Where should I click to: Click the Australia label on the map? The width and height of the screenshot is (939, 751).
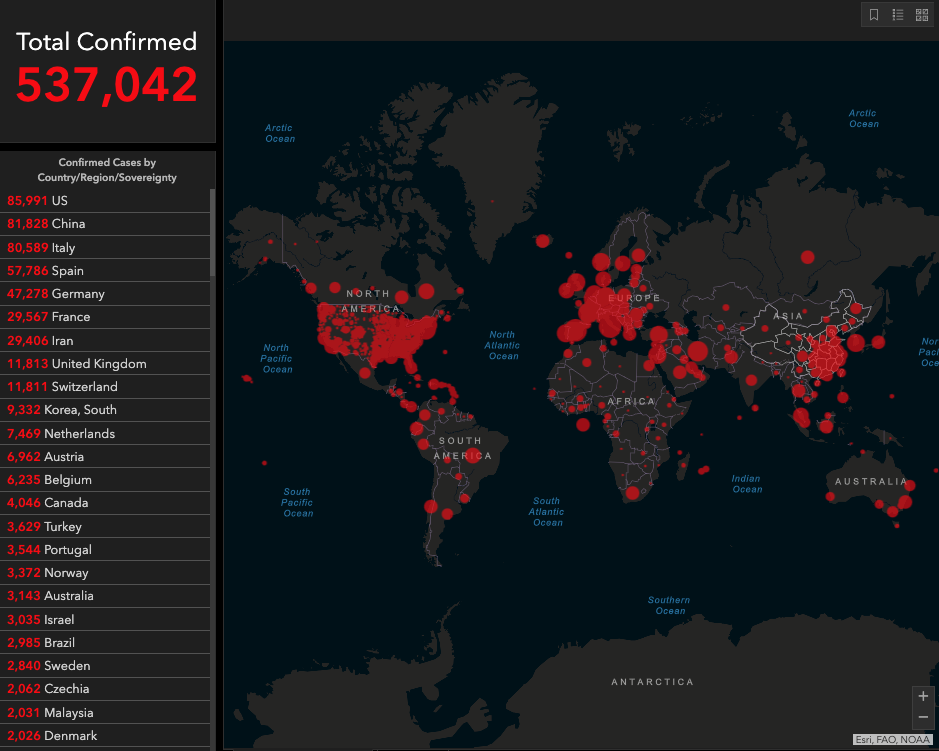(x=870, y=482)
